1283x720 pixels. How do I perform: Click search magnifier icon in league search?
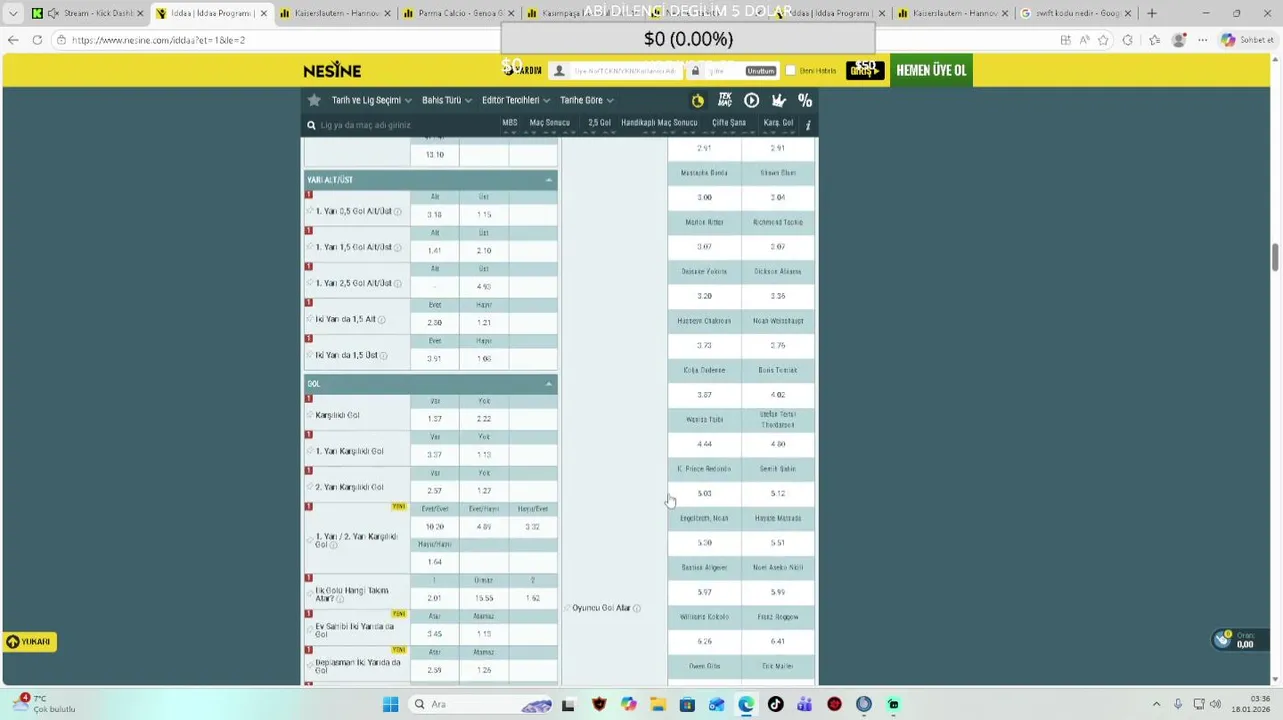tap(311, 125)
